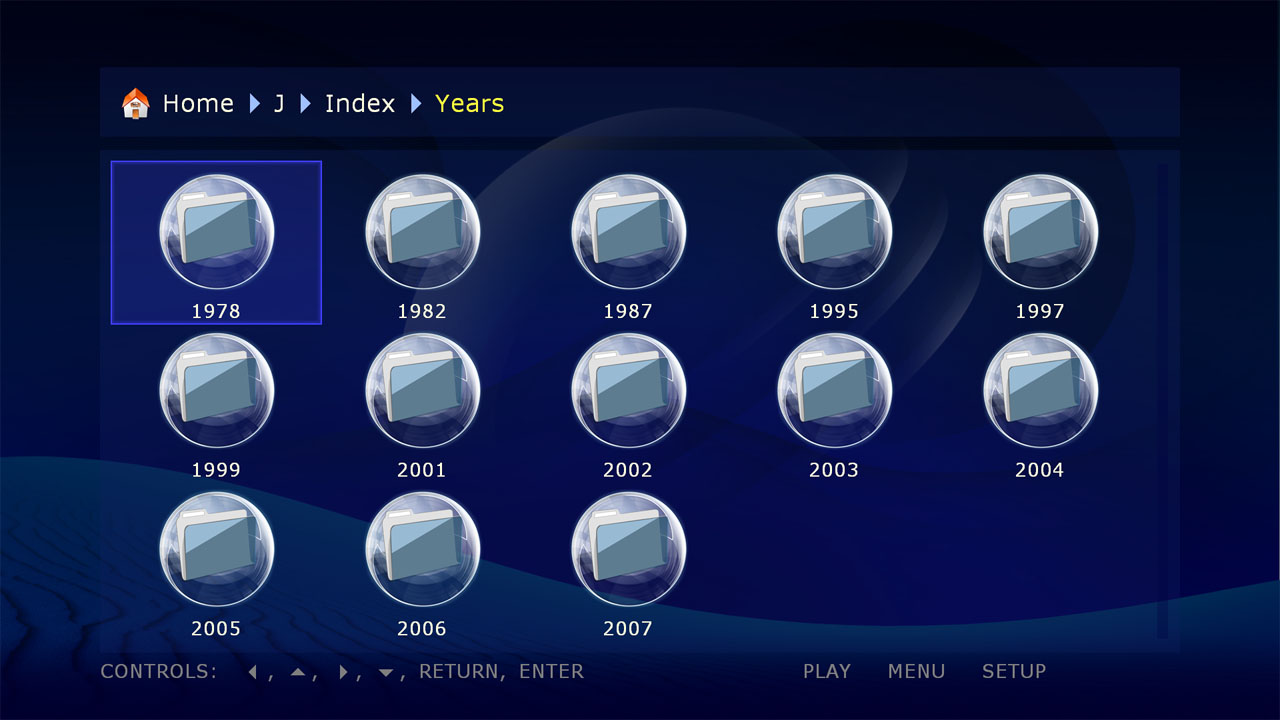Screen dimensions: 1280x720
Task: Select the 2003 folder icon
Action: coord(834,391)
